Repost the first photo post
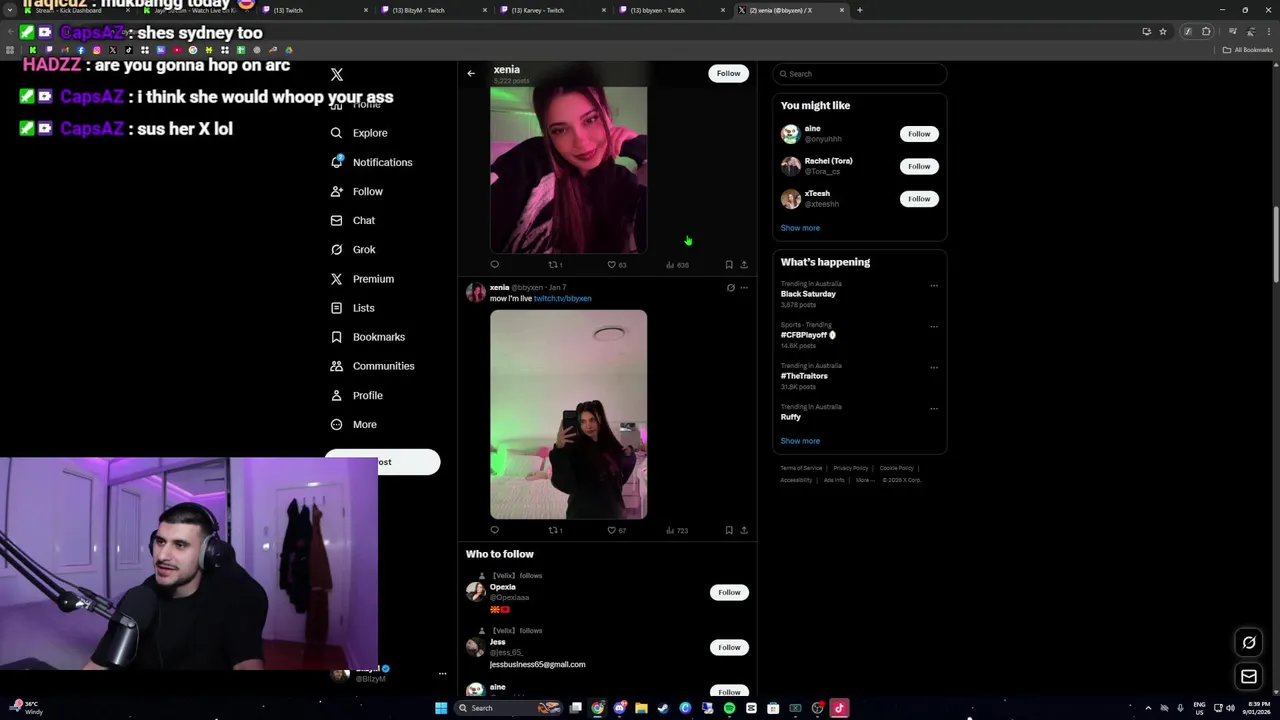The height and width of the screenshot is (720, 1280). (x=555, y=265)
